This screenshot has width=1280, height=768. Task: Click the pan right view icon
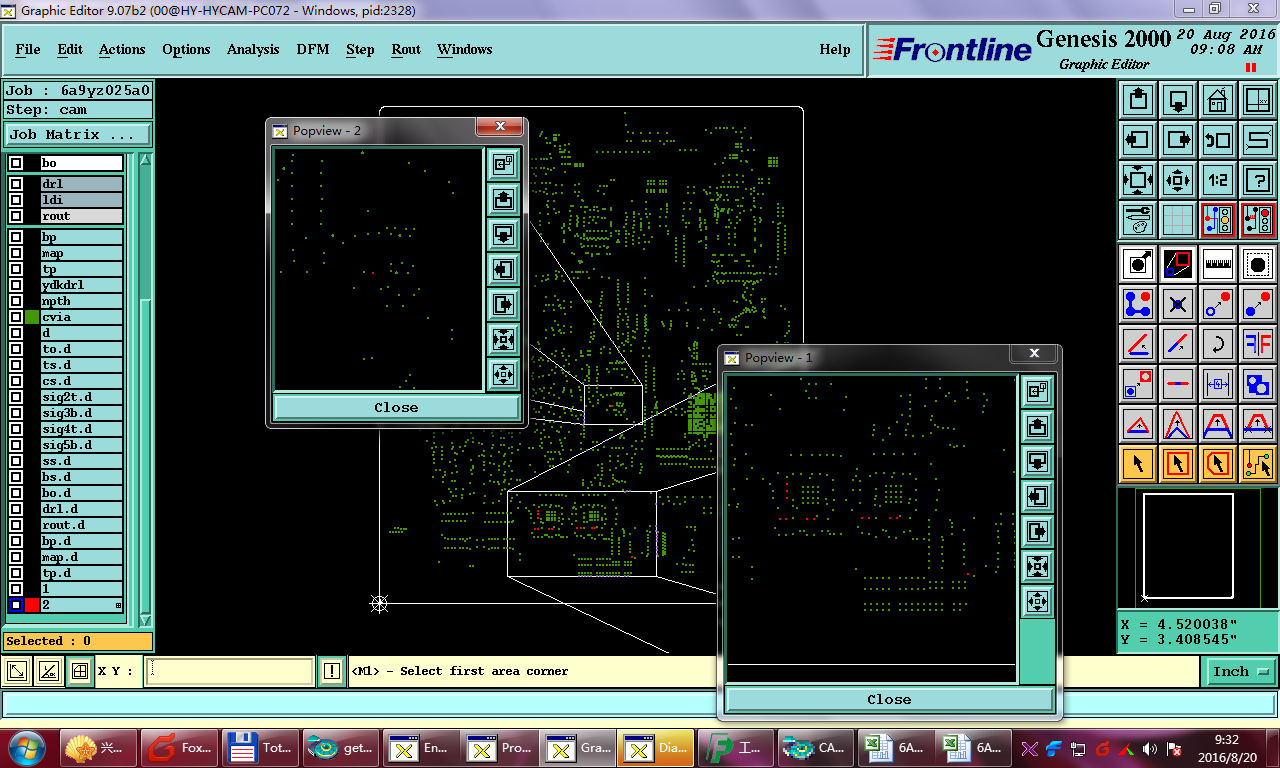tap(1178, 140)
